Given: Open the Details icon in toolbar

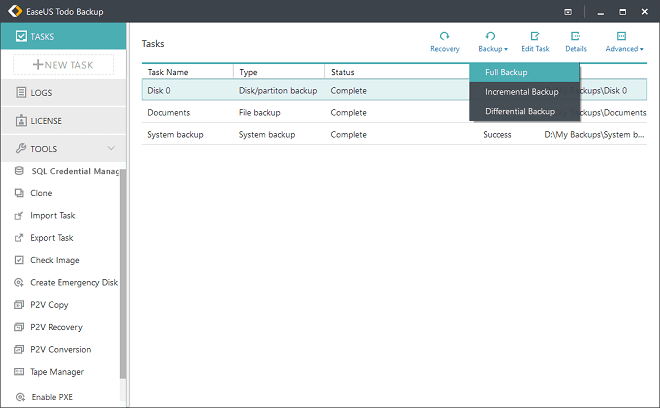Looking at the screenshot, I should (x=575, y=36).
